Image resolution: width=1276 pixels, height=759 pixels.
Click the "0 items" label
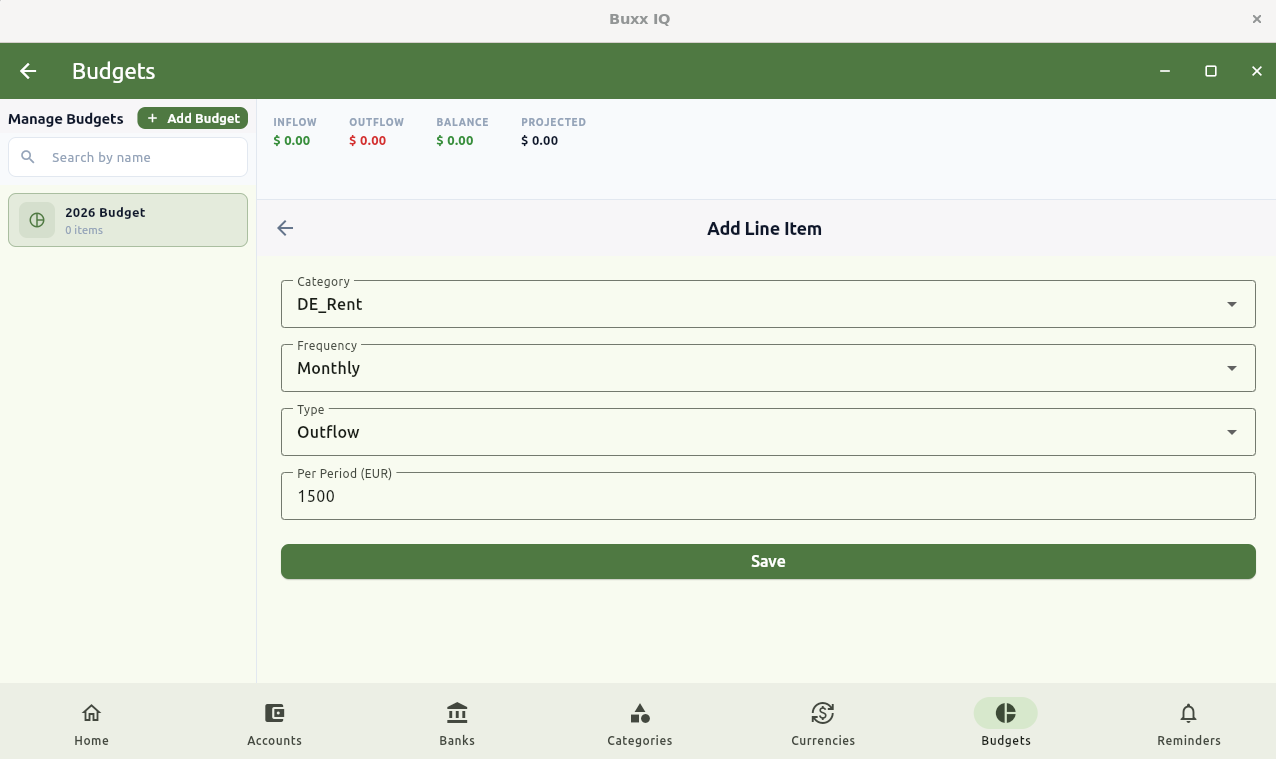[84, 230]
